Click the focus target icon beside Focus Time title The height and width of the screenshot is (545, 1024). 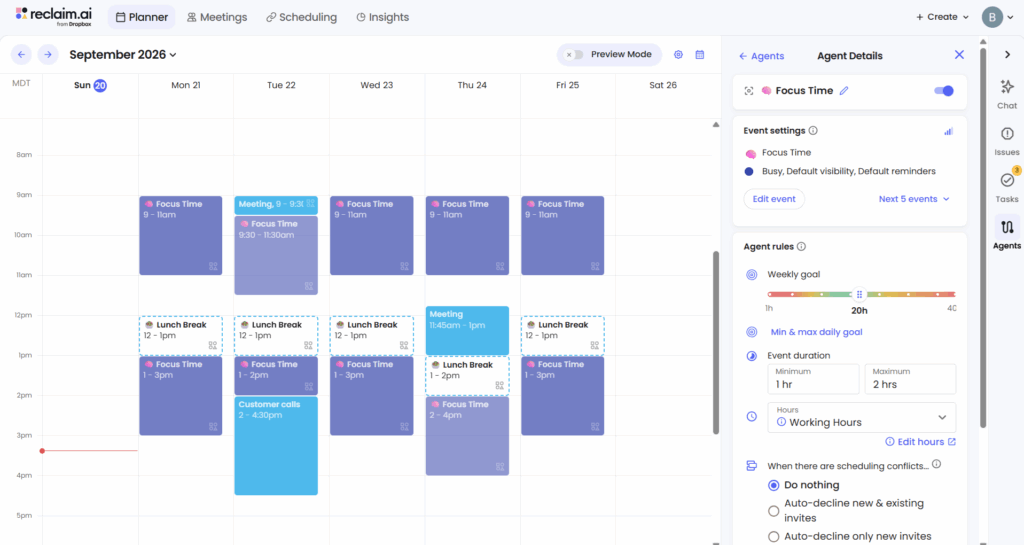(749, 91)
